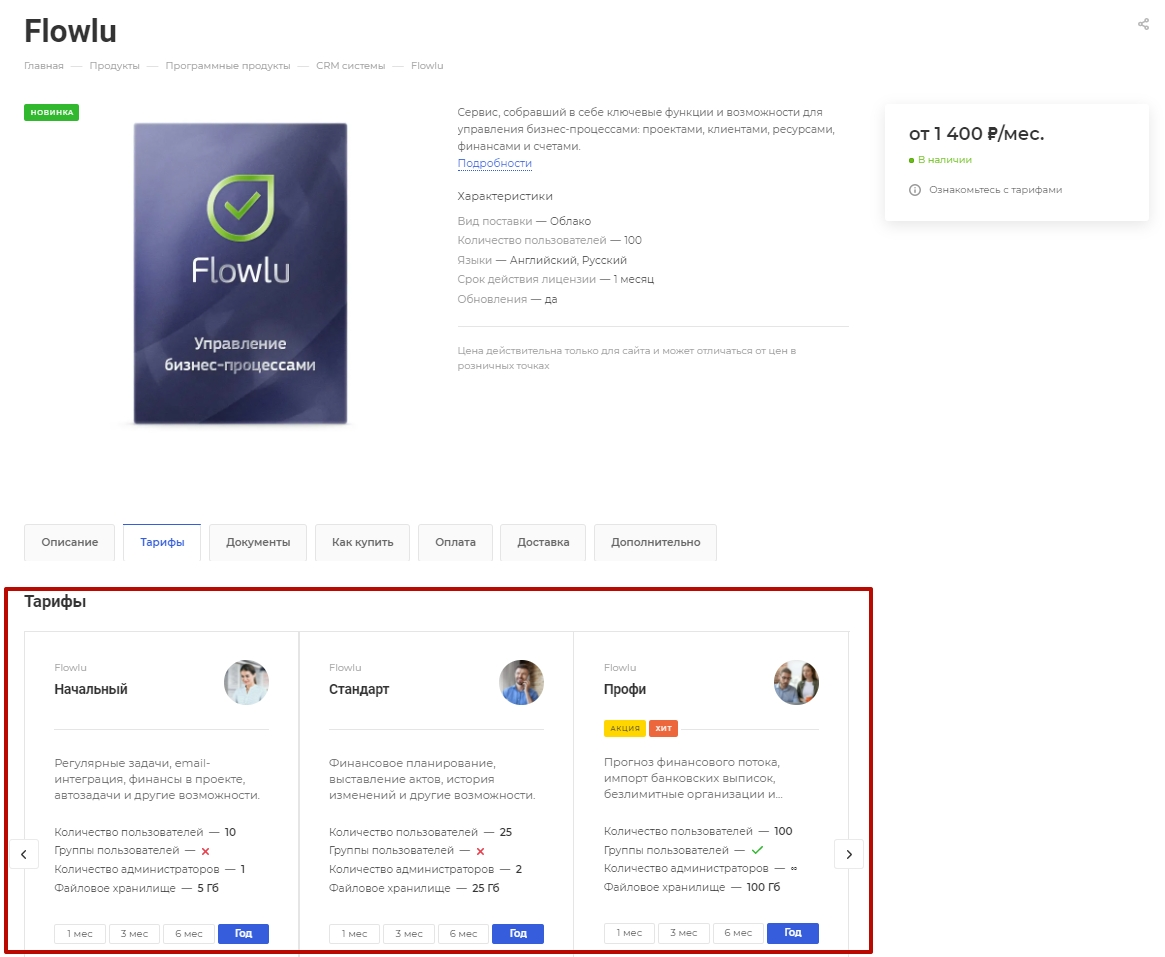Select 6 мес period for Стандарт tariff
Image resolution: width=1165 pixels, height=957 pixels.
464,934
